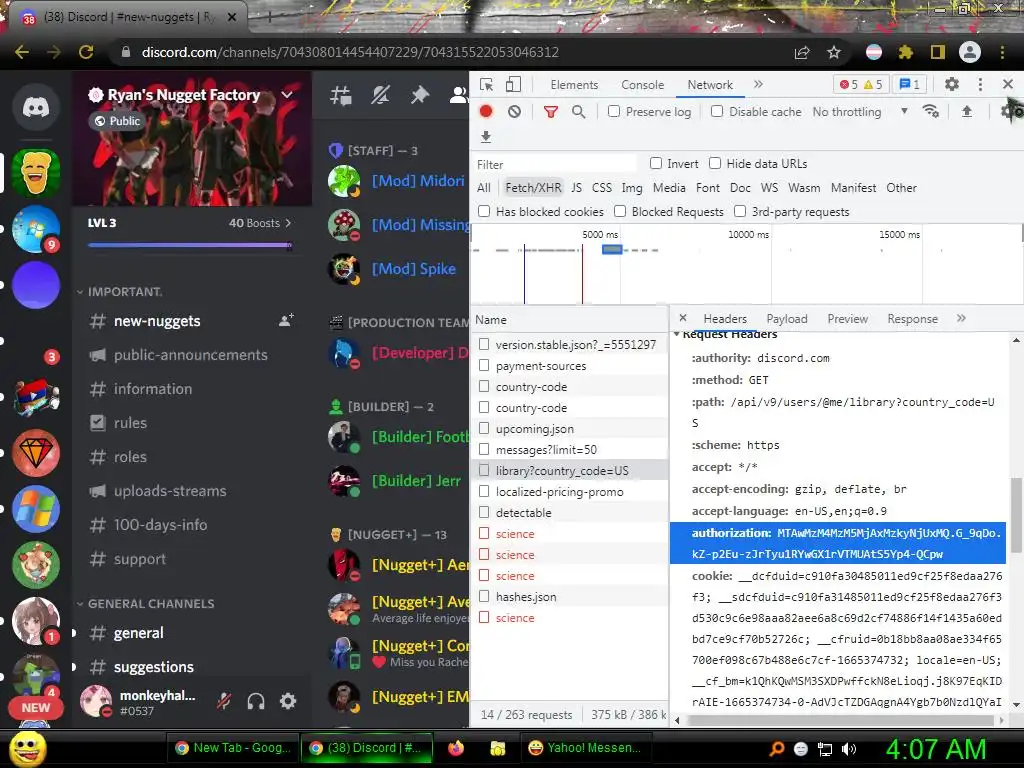The width and height of the screenshot is (1024, 768).
Task: Expand Ryan's Nugget Factory server menu
Action: pos(286,95)
